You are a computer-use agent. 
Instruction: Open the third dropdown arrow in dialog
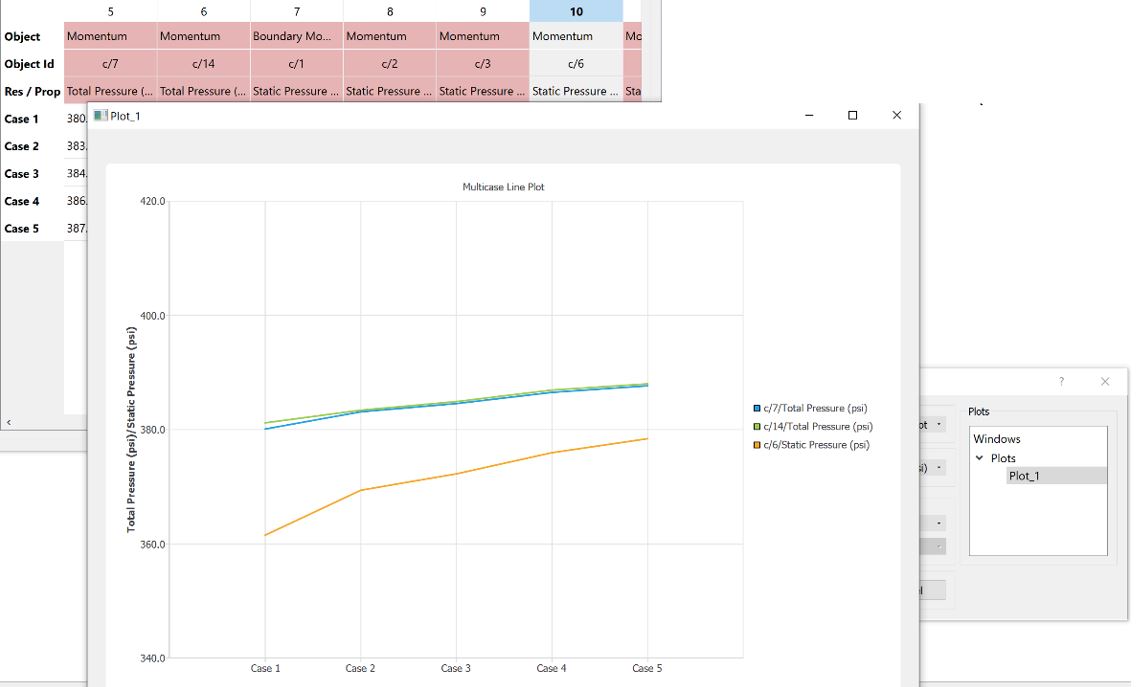938,523
